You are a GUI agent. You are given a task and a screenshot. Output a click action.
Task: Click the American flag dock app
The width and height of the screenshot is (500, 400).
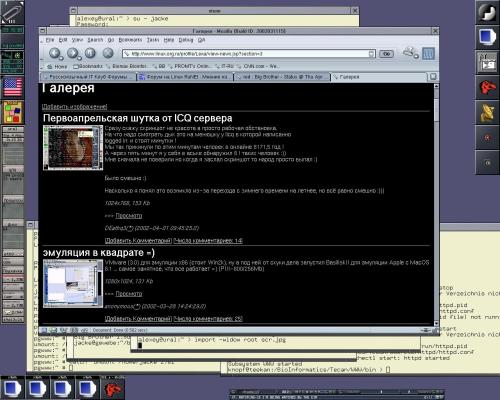click(12, 87)
